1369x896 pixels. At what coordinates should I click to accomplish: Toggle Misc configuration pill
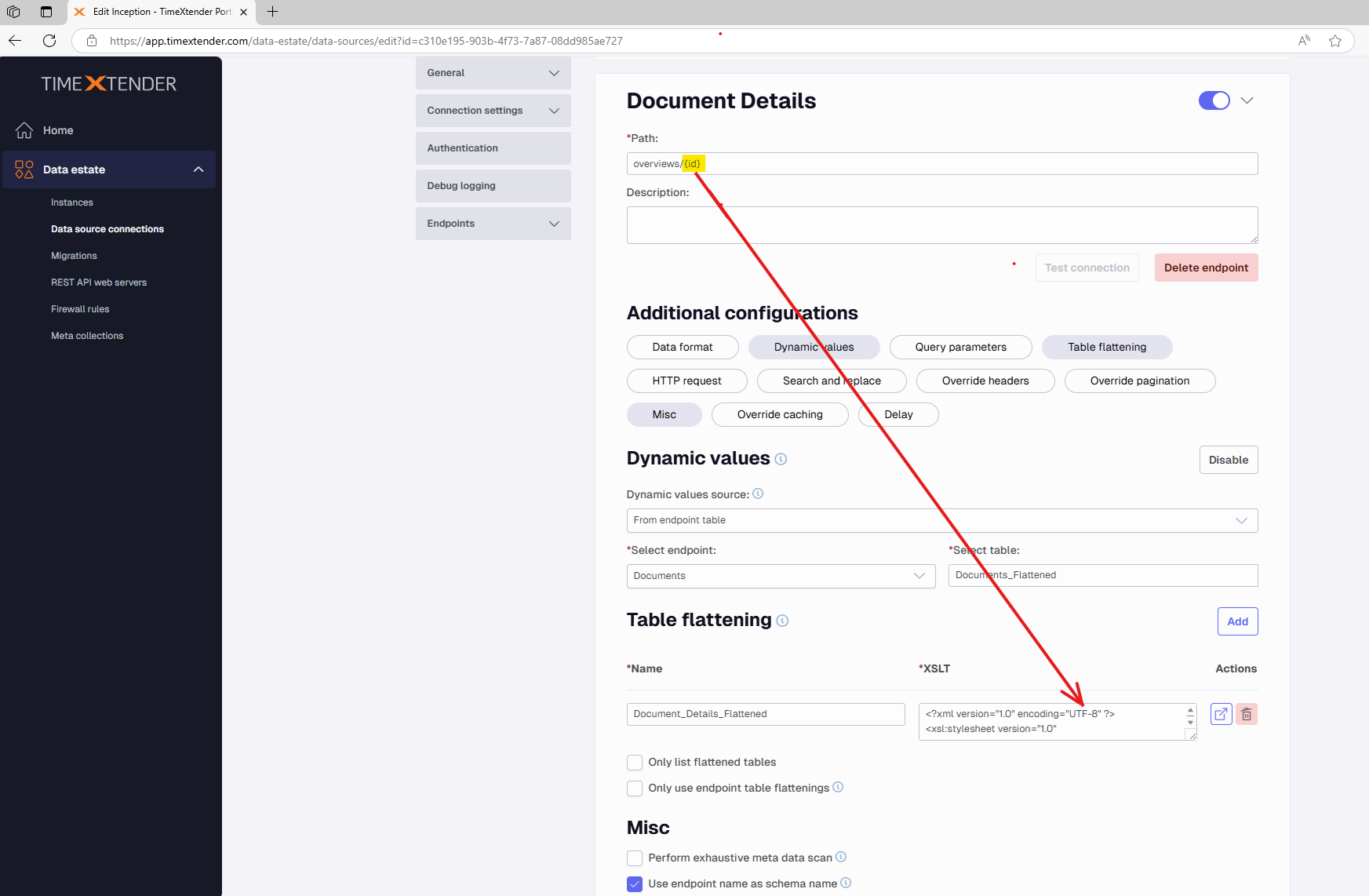coord(664,414)
